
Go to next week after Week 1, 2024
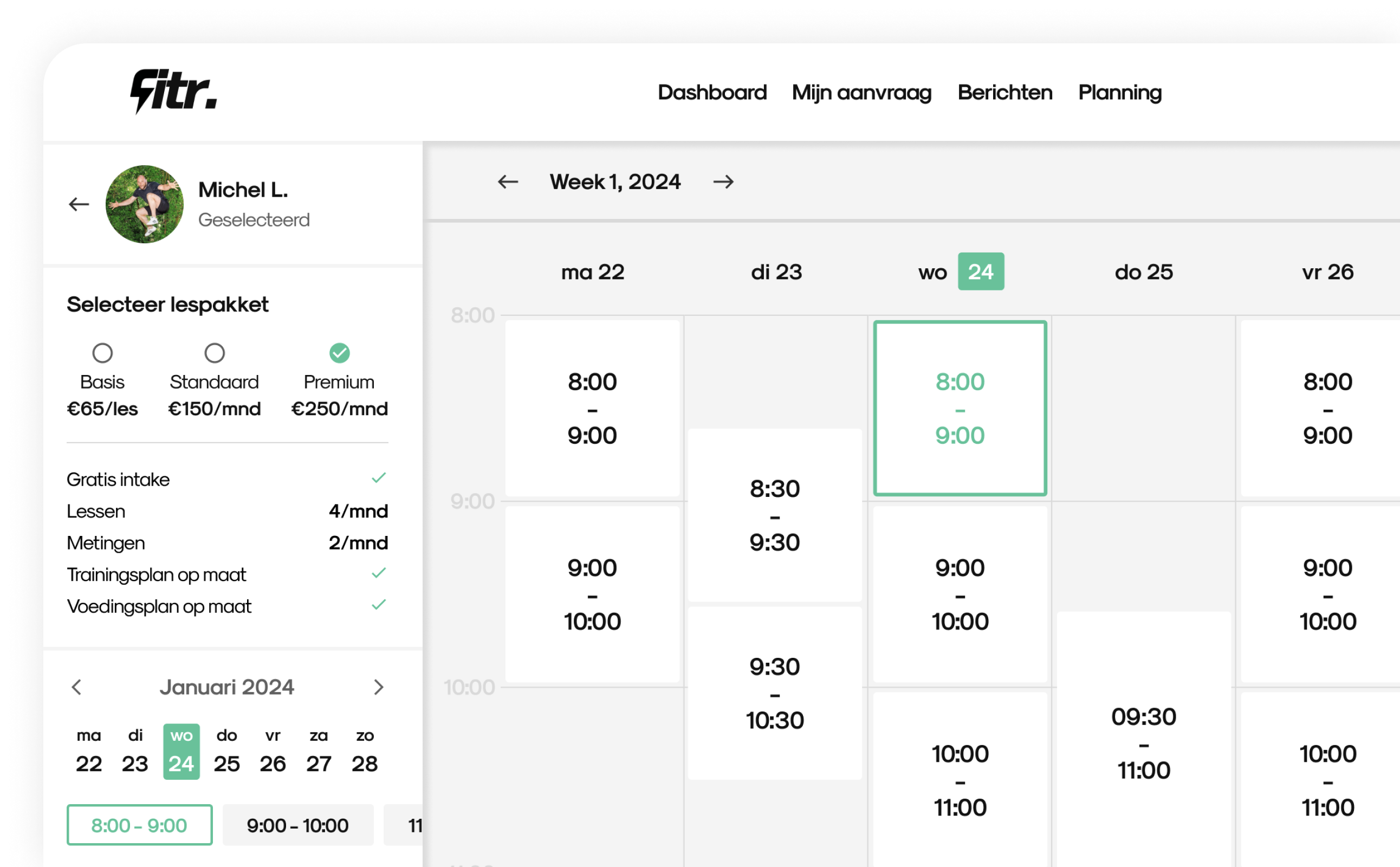(x=723, y=182)
